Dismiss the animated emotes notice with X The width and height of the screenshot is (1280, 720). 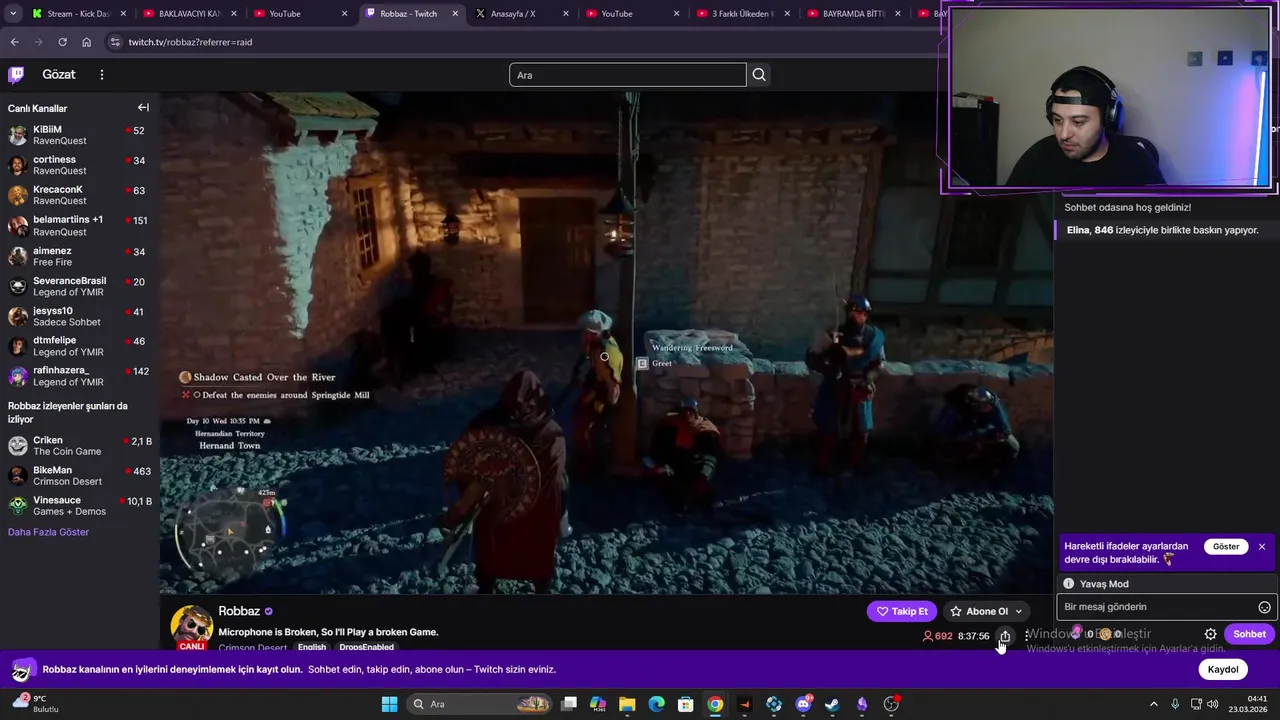pyautogui.click(x=1262, y=547)
